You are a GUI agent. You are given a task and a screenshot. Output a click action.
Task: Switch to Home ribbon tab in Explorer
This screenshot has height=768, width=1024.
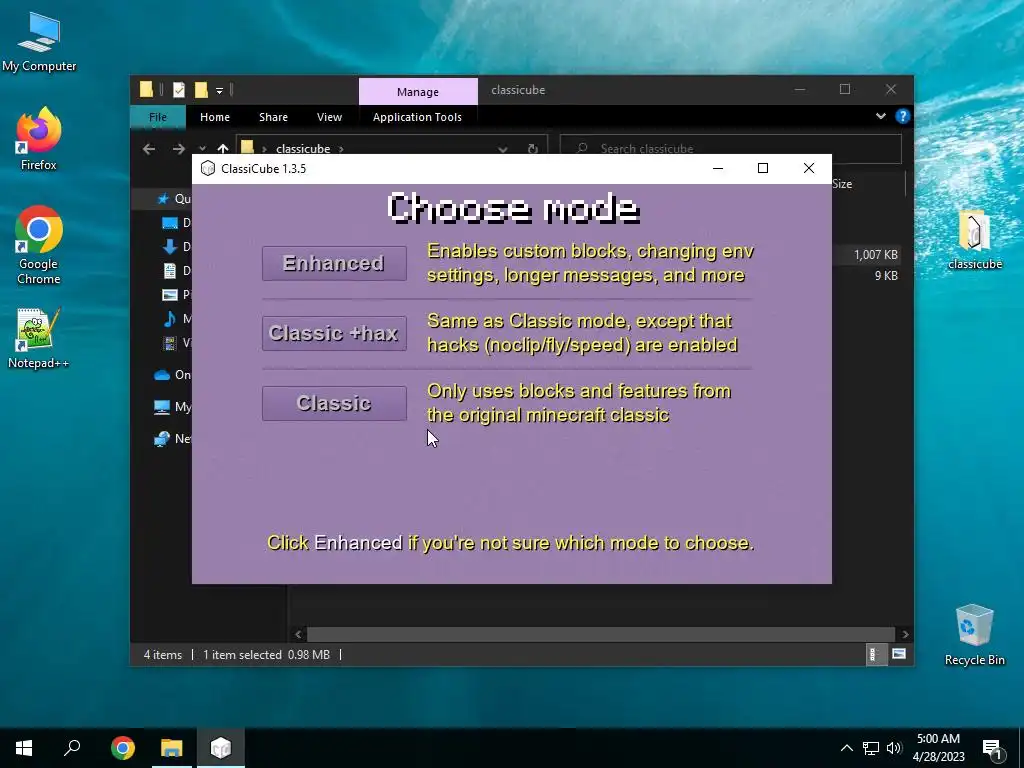[x=215, y=117]
